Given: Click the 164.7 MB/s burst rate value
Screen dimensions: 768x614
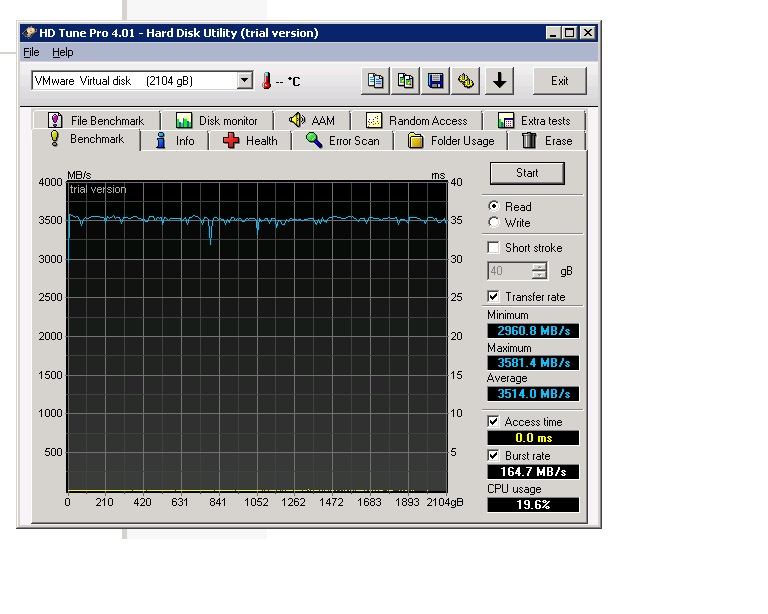Looking at the screenshot, I should tap(533, 472).
